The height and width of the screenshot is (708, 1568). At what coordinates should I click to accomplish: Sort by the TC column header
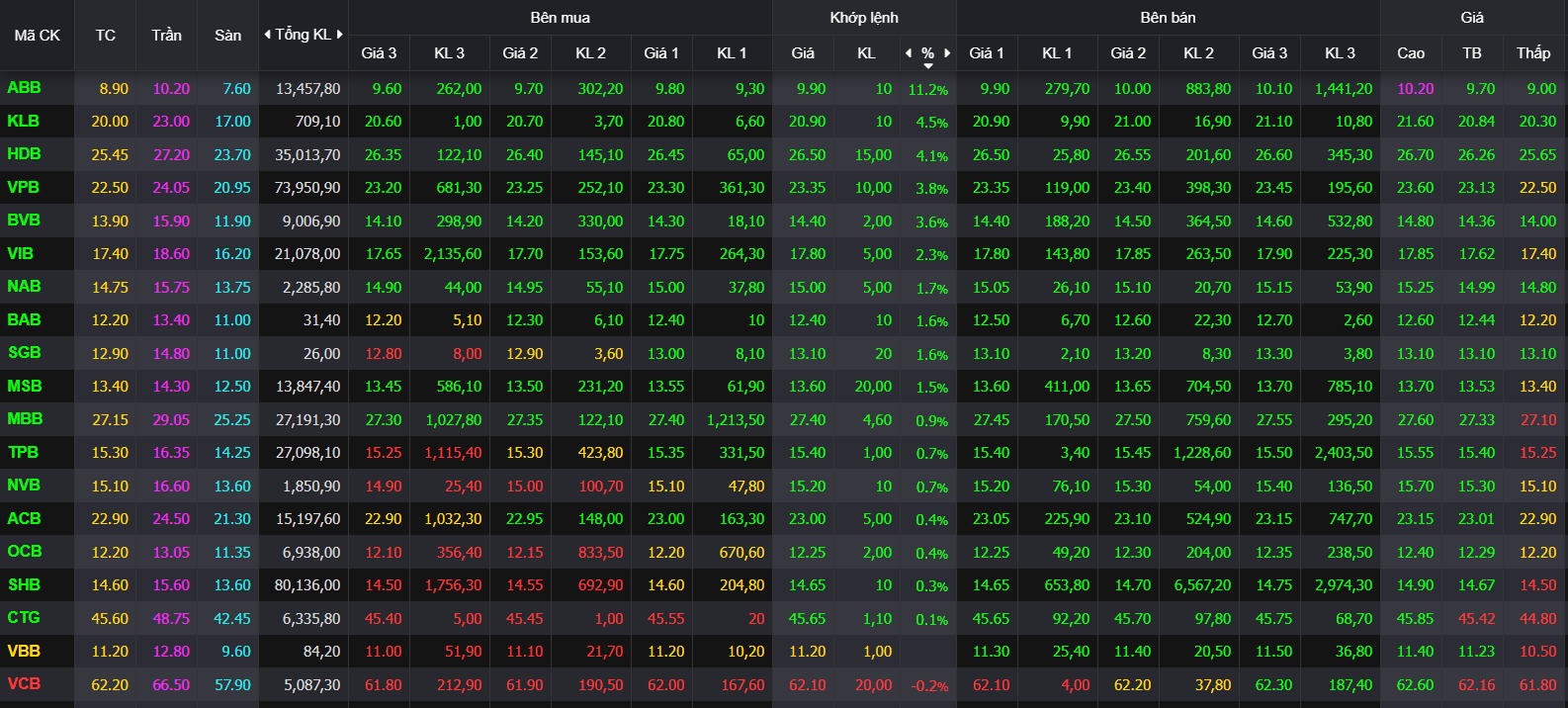pyautogui.click(x=106, y=35)
